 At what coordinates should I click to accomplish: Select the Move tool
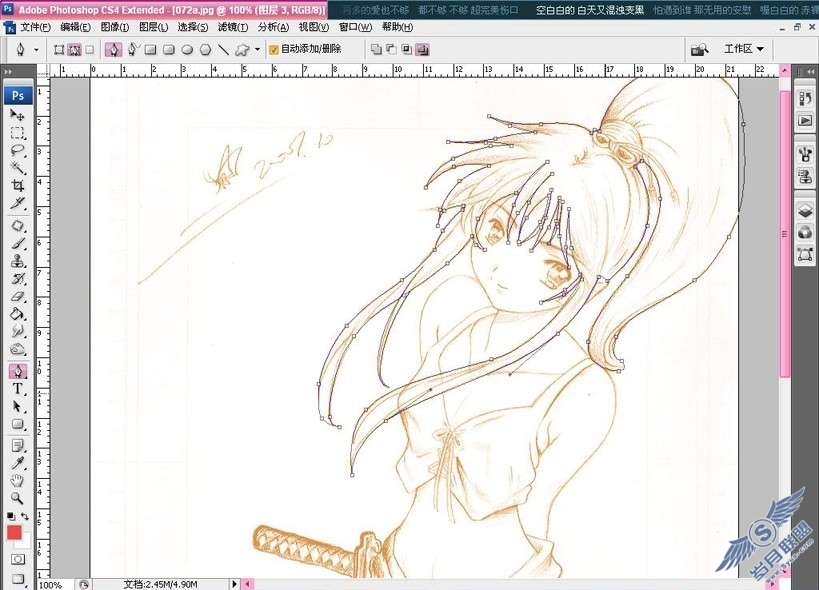pyautogui.click(x=17, y=114)
